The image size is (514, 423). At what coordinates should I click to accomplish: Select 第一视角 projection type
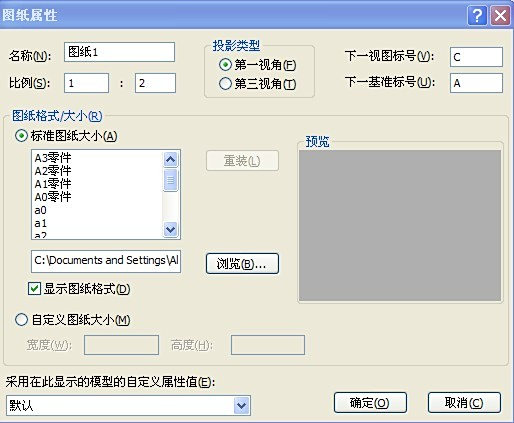[225, 64]
